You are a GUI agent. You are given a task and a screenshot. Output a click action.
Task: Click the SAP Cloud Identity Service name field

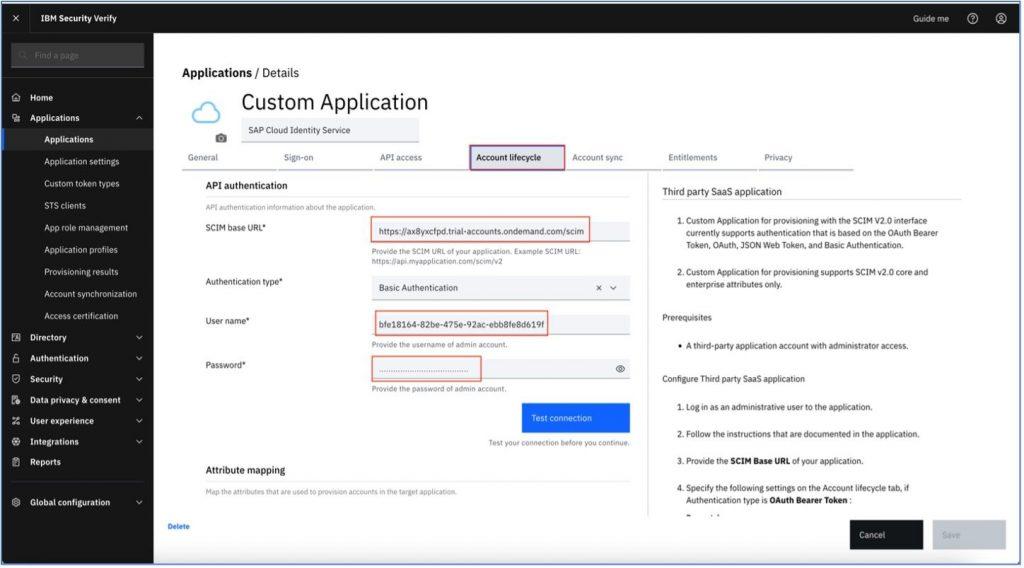coord(330,131)
